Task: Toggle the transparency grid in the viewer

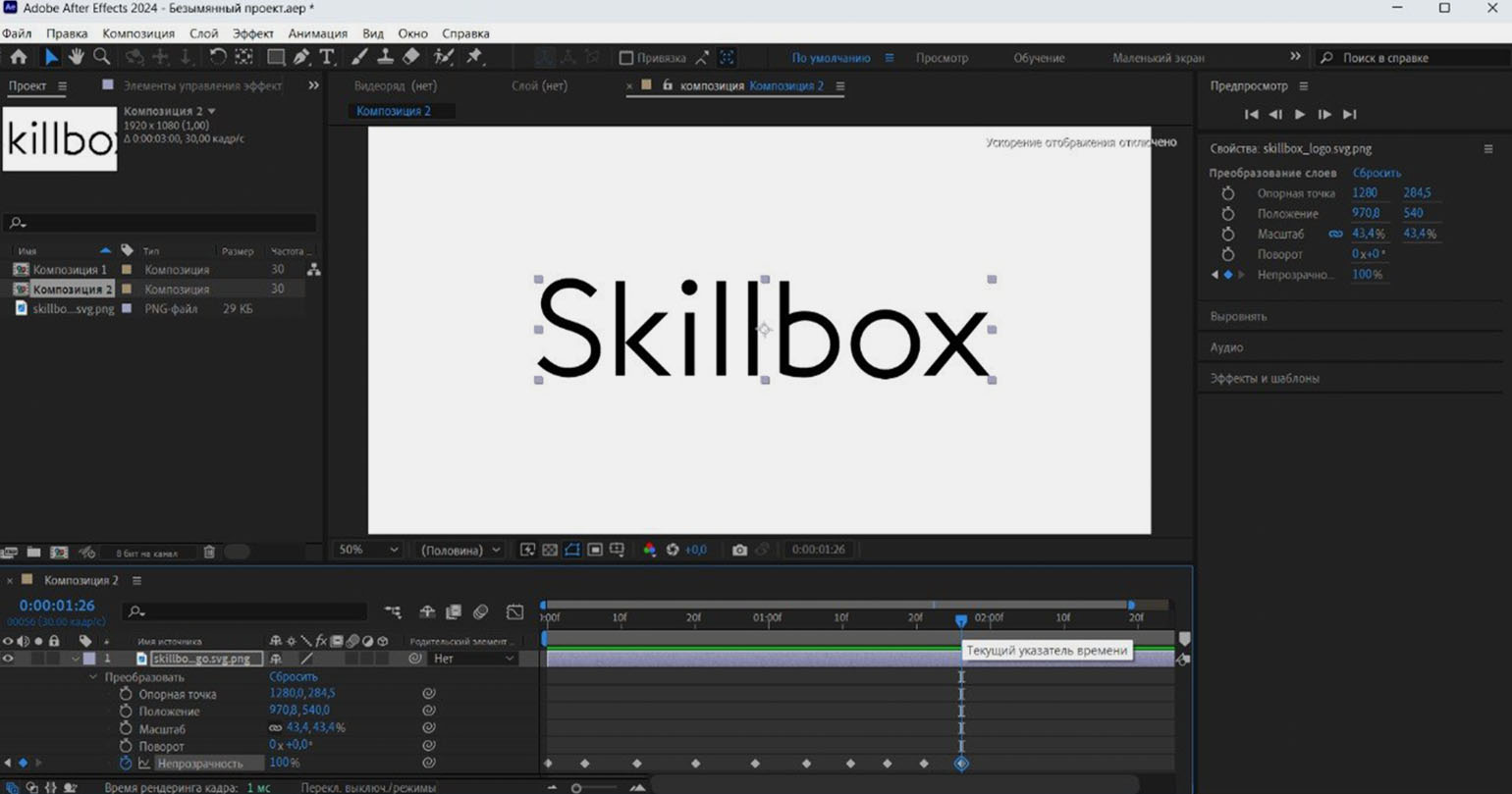Action: click(x=550, y=550)
